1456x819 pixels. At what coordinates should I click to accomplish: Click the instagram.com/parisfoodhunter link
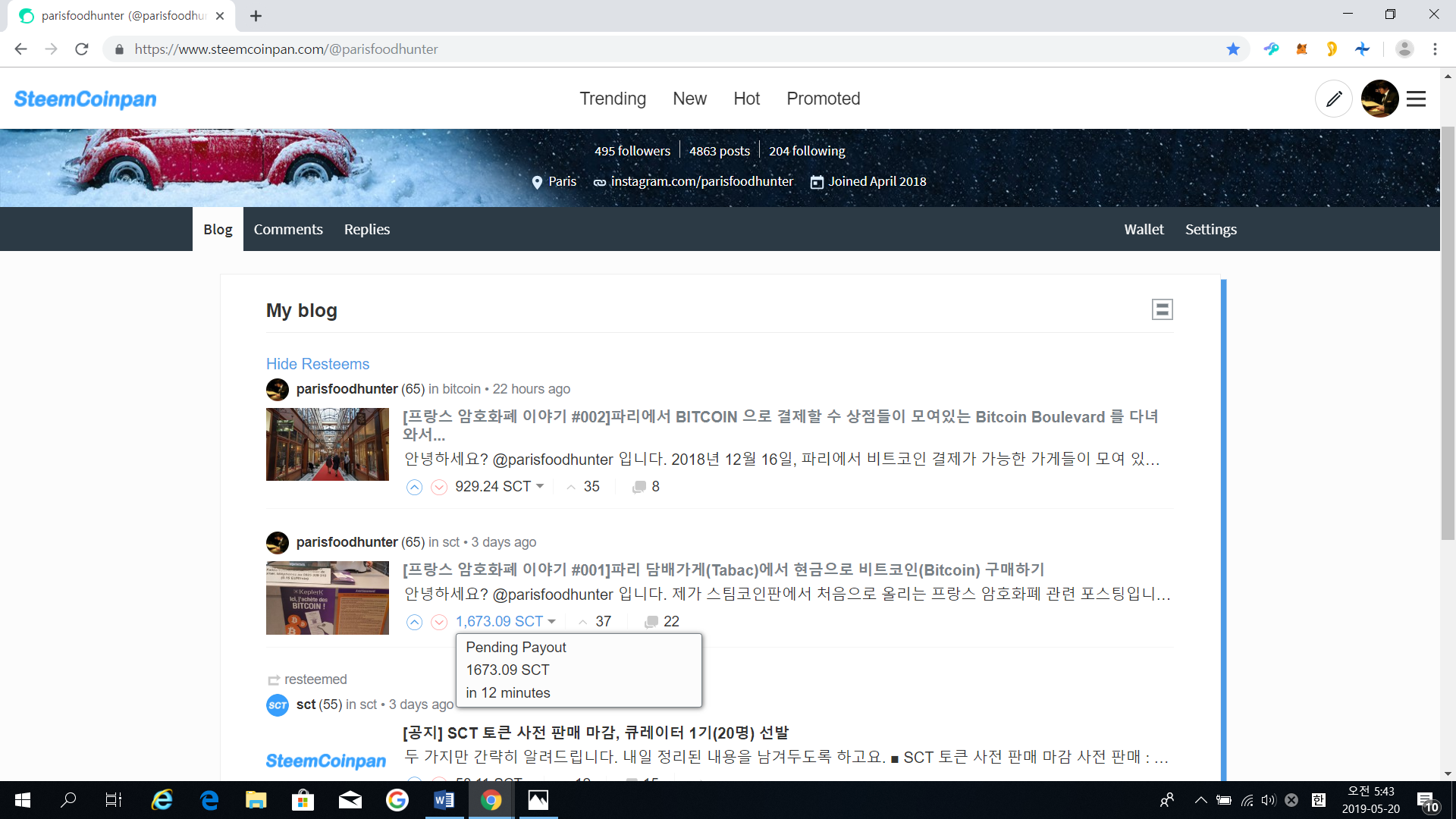[x=701, y=181]
